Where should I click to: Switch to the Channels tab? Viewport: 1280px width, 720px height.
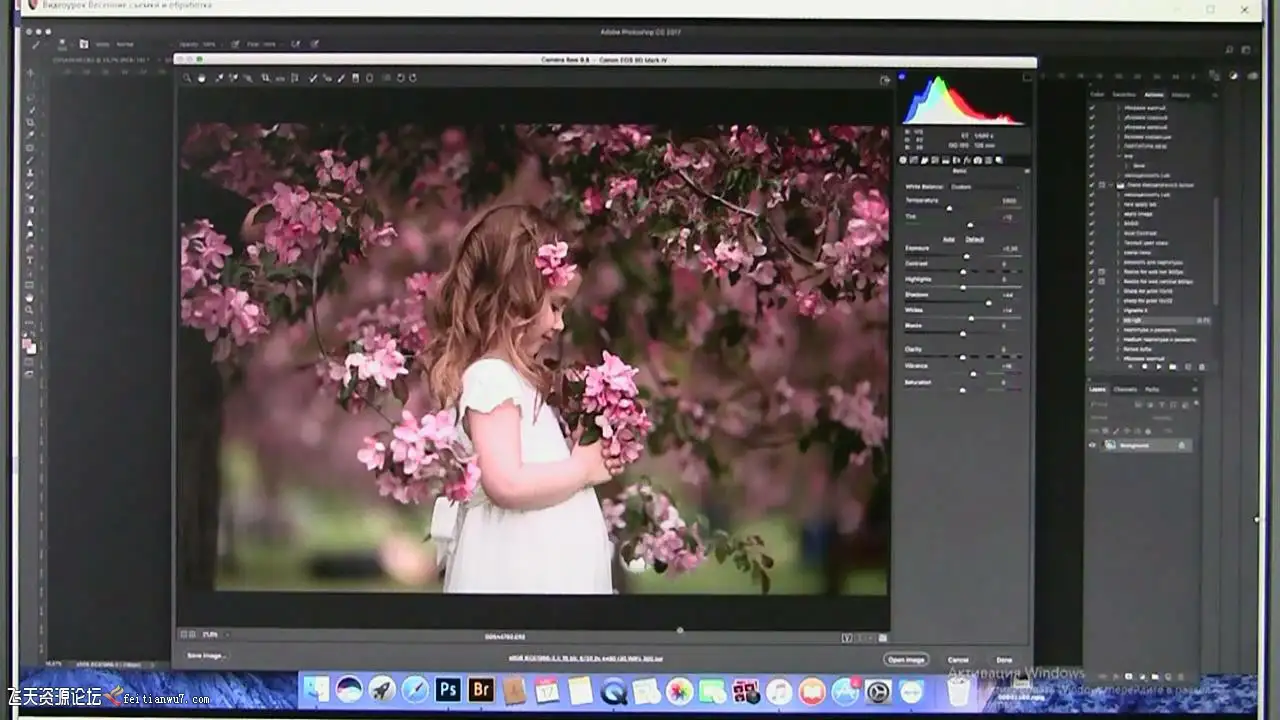point(1125,389)
